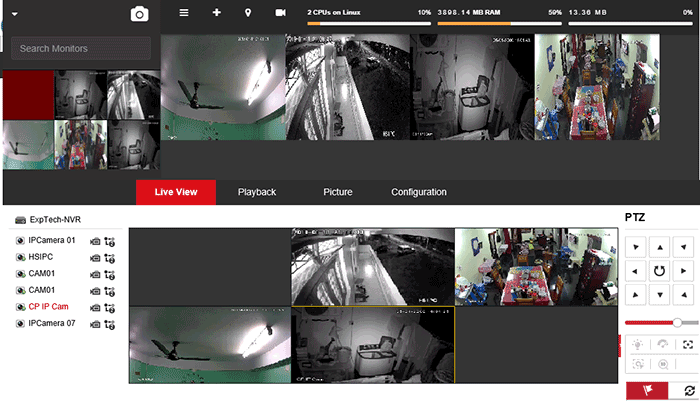Toggle live view icon beside CP IP Cam name
Screen dimensions: 700x401
(20, 307)
